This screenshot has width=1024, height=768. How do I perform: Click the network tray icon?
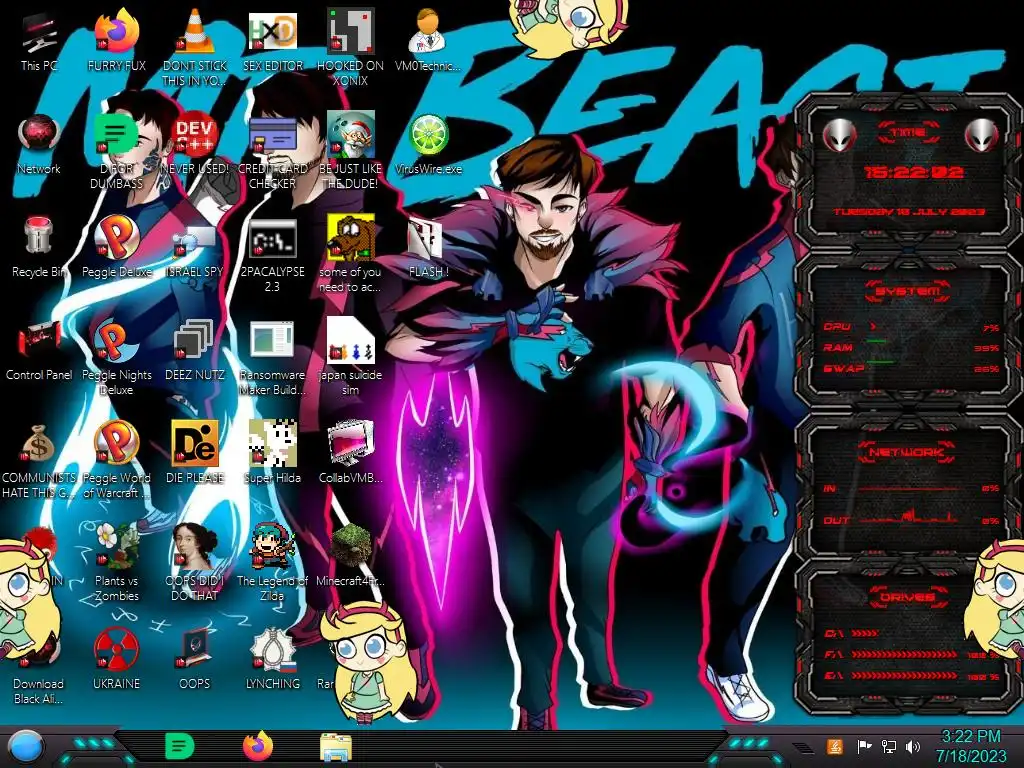(x=889, y=746)
